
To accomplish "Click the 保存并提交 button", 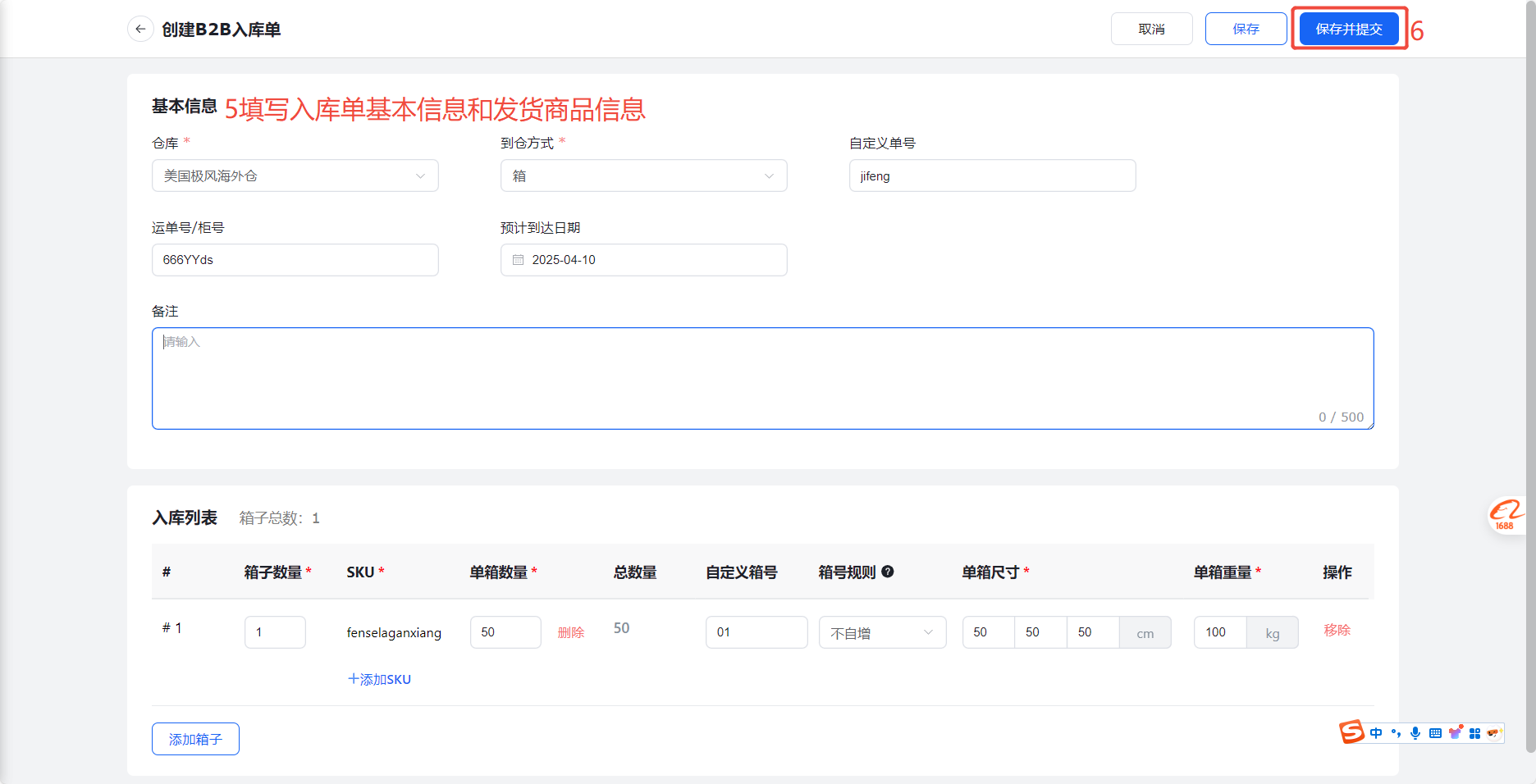I will click(x=1349, y=29).
